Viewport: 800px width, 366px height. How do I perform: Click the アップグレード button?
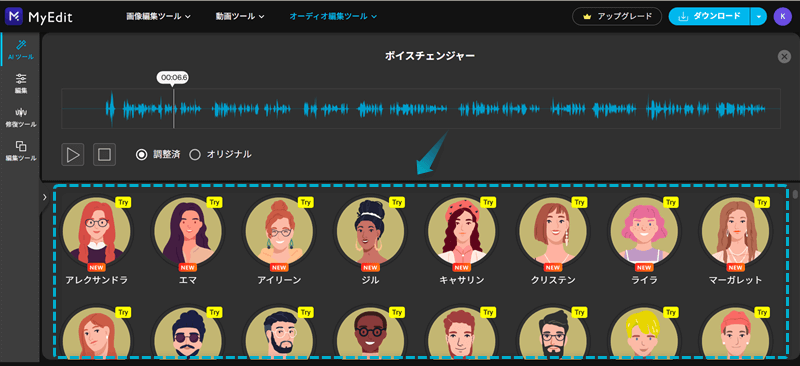pos(617,16)
